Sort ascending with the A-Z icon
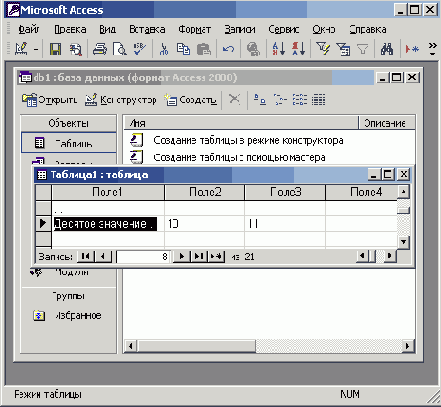The image size is (441, 407). tap(279, 49)
